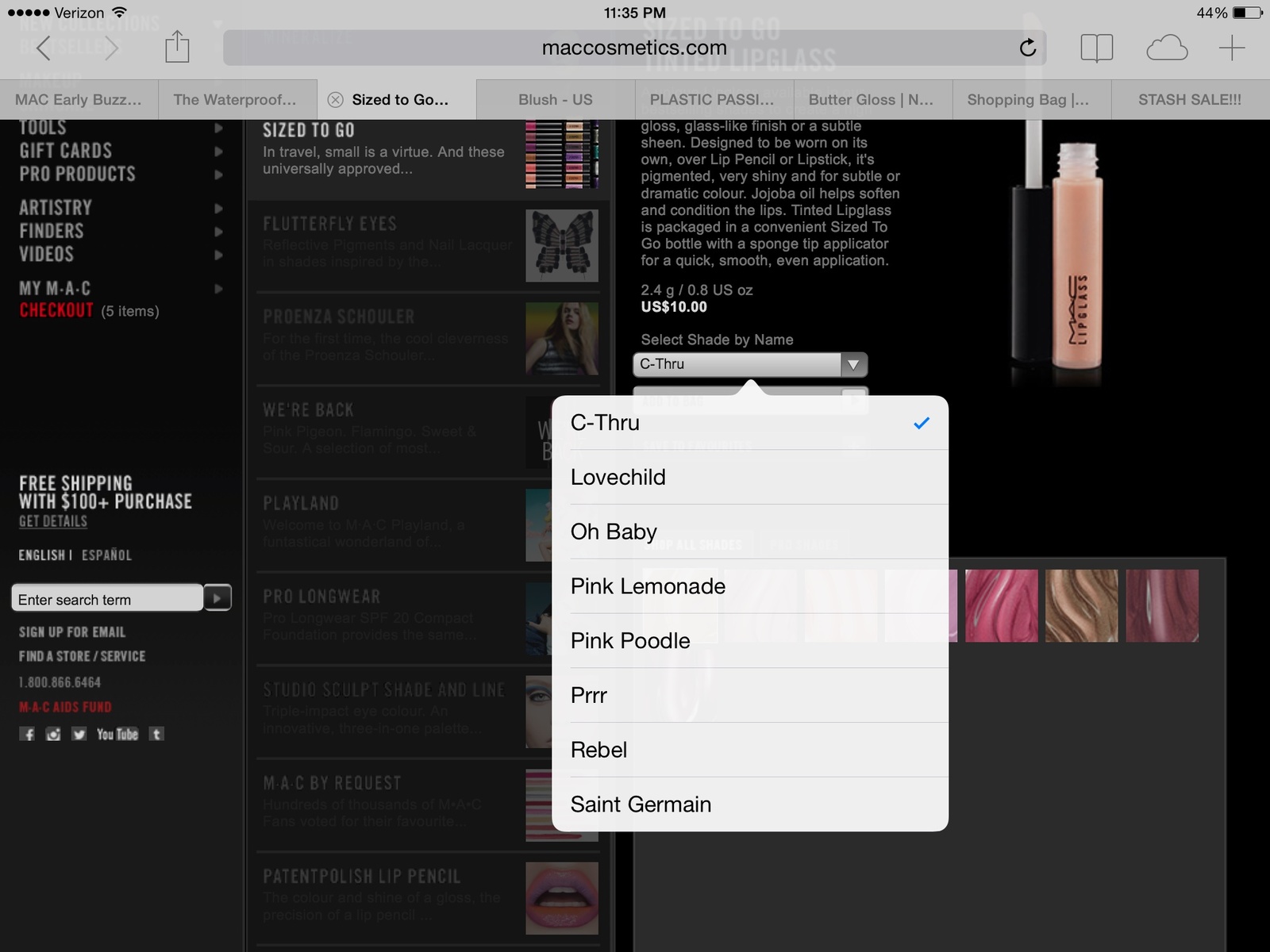
Task: Expand the TOOLS menu arrow
Action: [x=218, y=128]
